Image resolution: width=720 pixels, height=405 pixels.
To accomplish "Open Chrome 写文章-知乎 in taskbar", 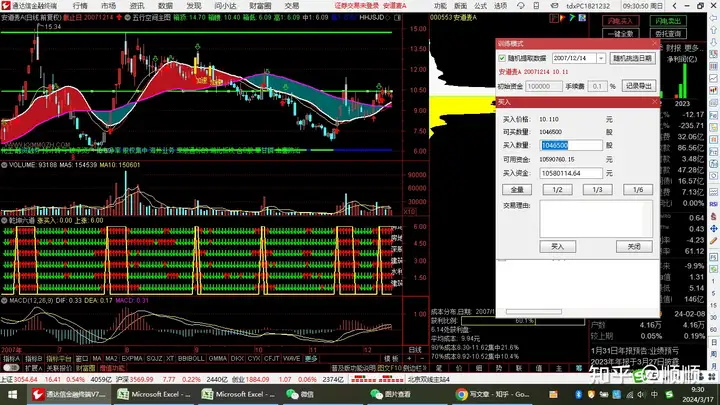I will coord(493,394).
